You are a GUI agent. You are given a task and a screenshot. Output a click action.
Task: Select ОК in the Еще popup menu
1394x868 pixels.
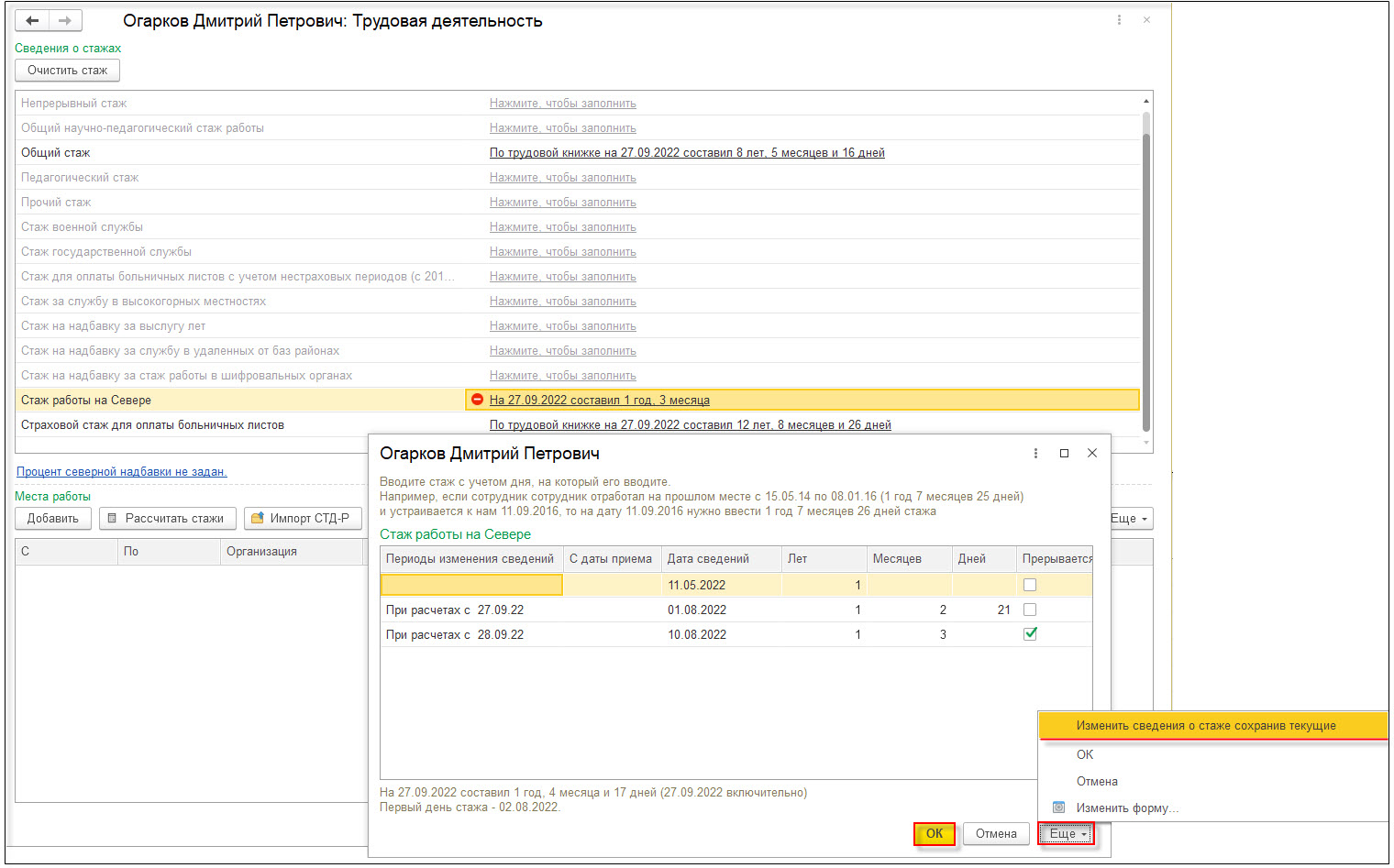tap(1085, 754)
